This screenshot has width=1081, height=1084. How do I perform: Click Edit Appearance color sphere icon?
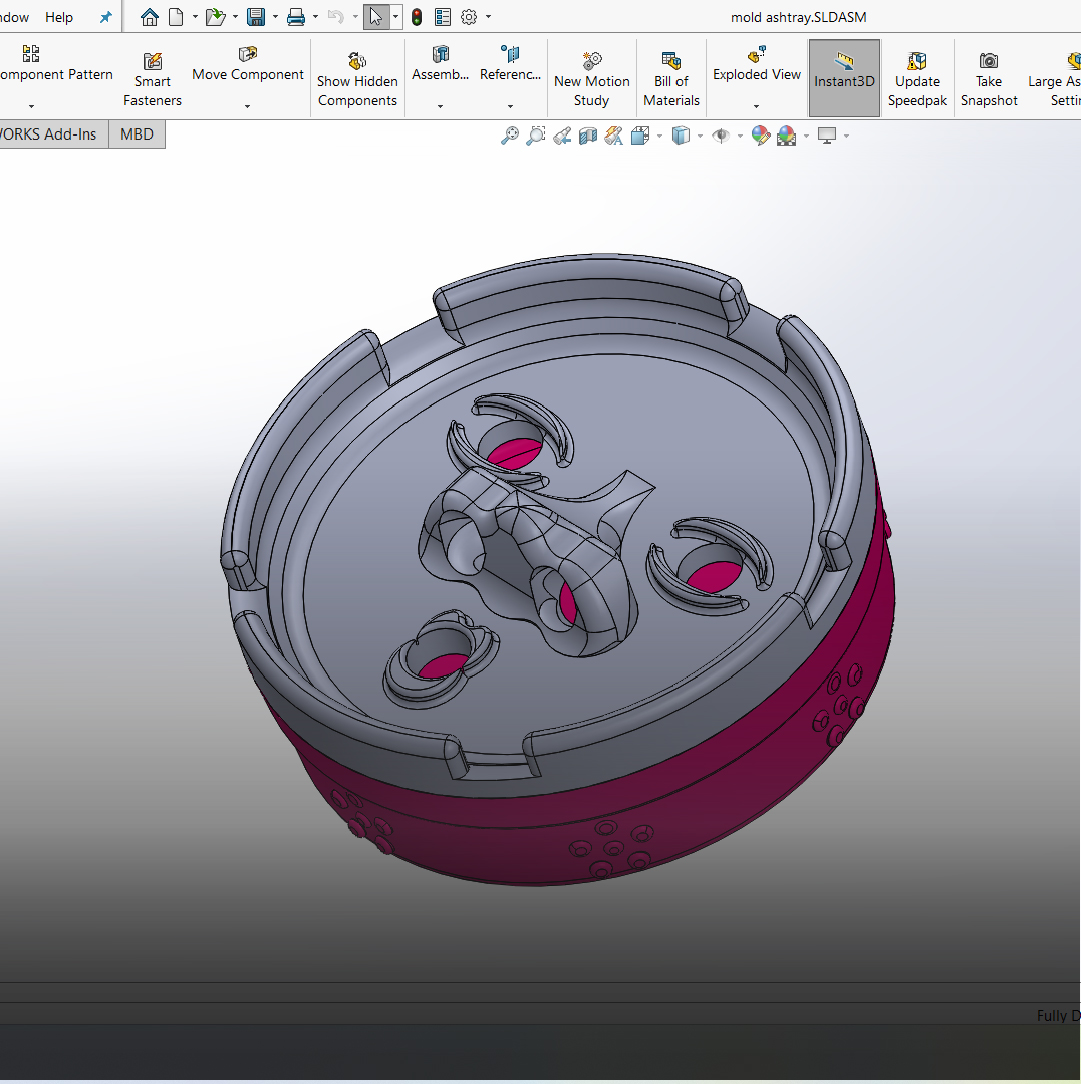pos(761,136)
